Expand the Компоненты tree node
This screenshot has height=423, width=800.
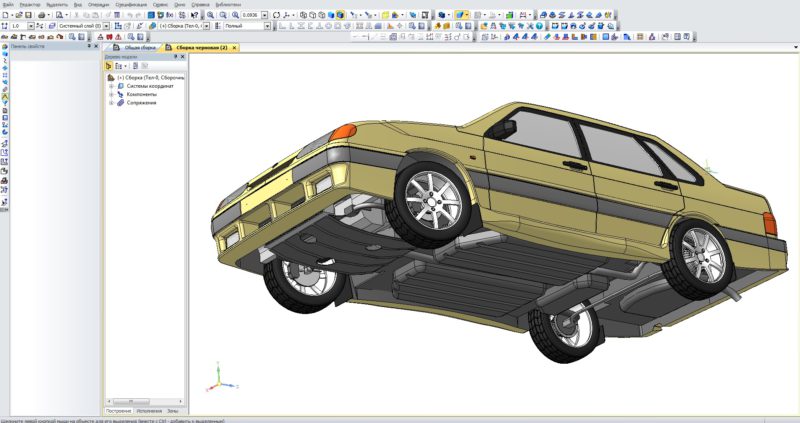tap(111, 94)
